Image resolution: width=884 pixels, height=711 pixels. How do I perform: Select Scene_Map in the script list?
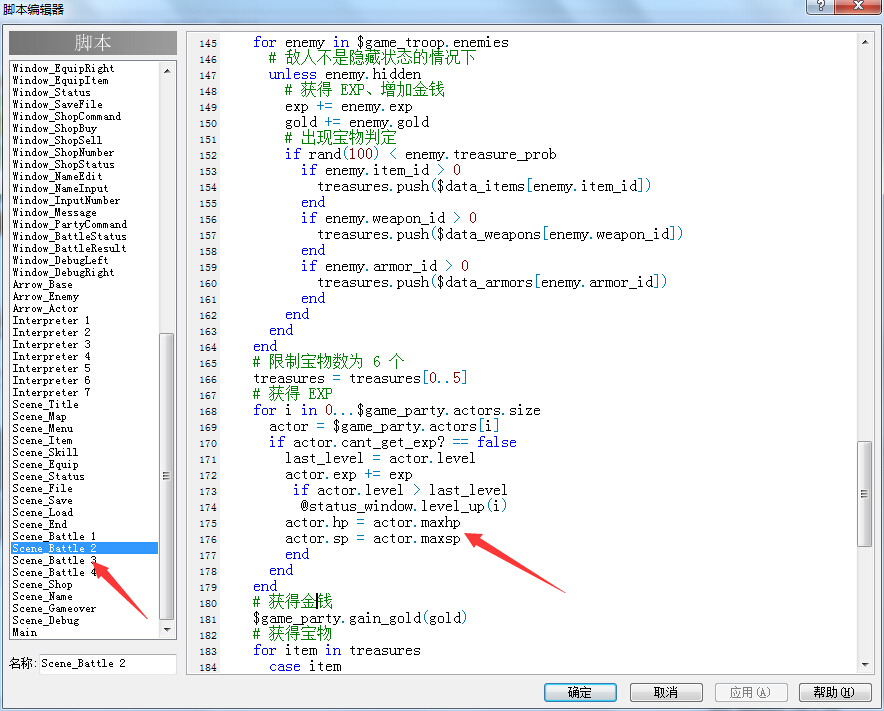point(39,417)
